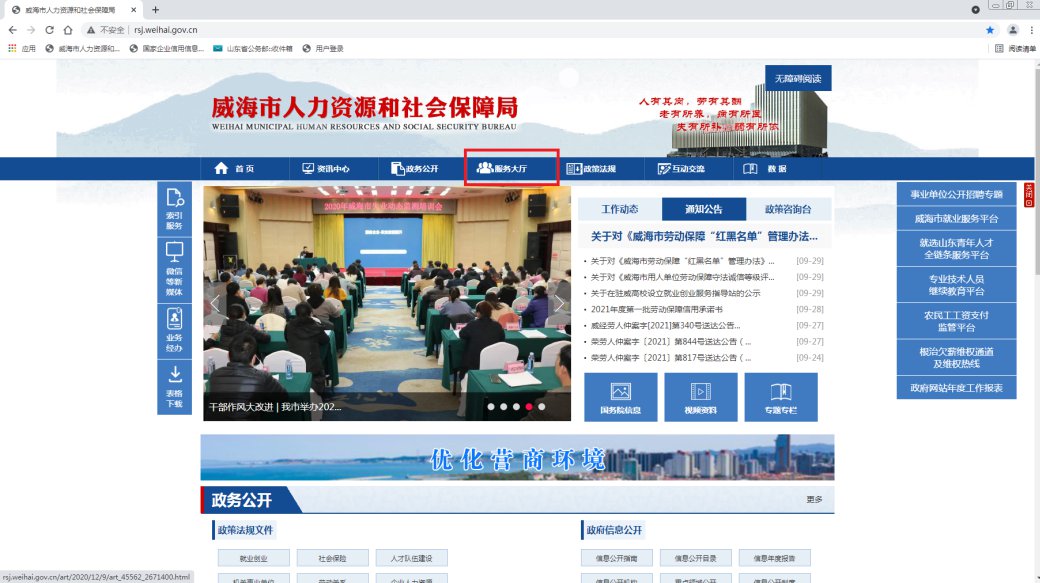
Task: Open 数据 in the blue navigation bar
Action: pyautogui.click(x=765, y=168)
